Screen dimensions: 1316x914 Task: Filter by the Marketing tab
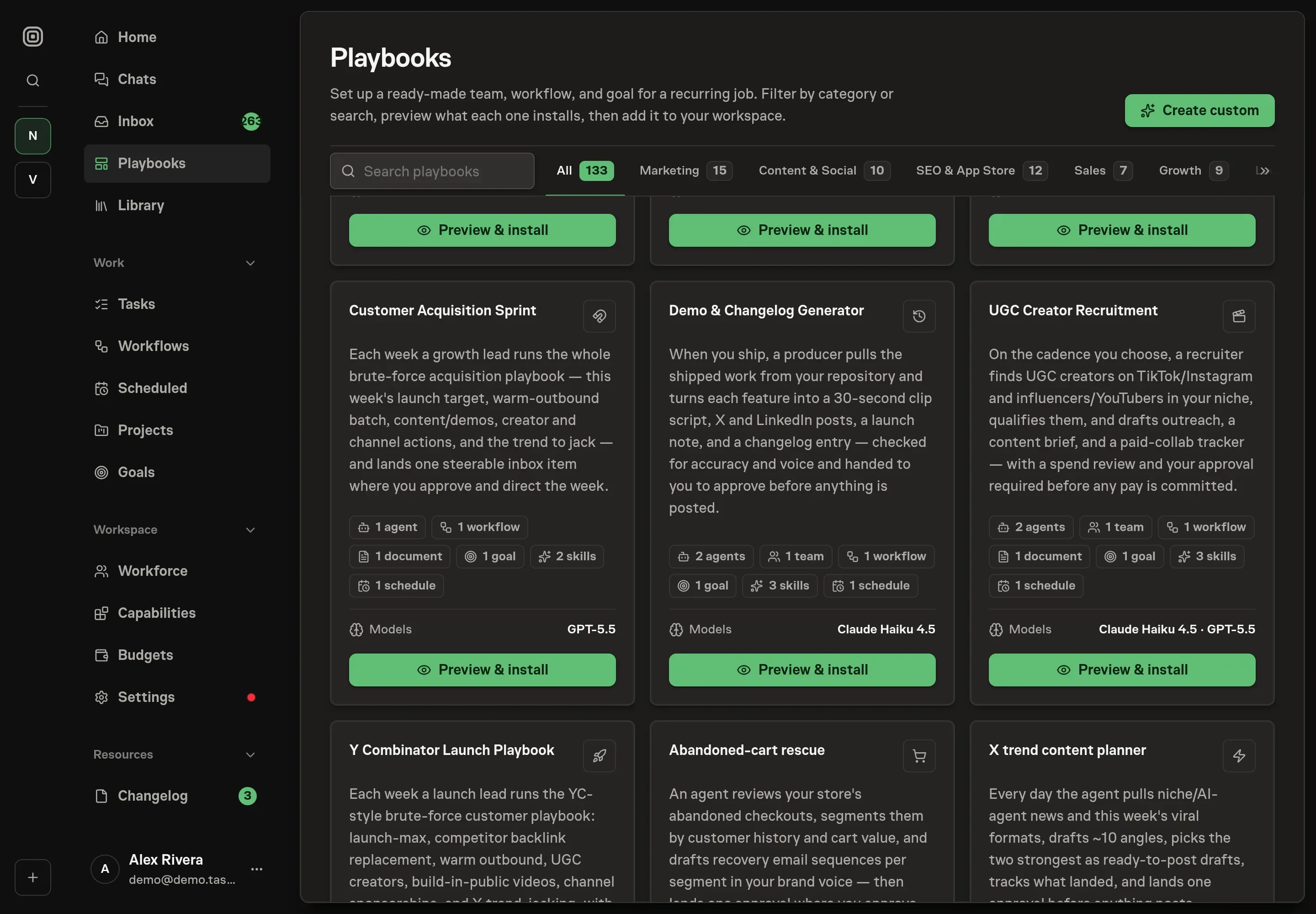[x=686, y=170]
